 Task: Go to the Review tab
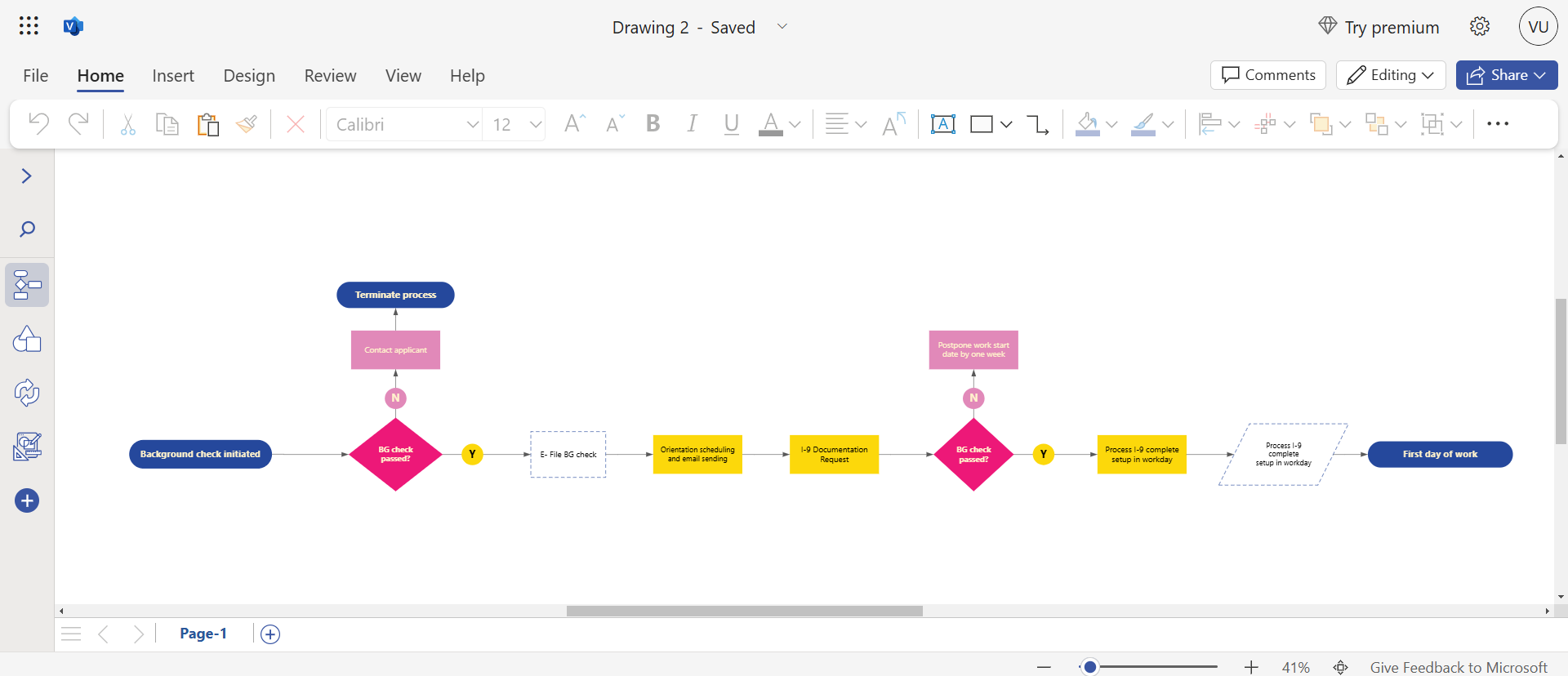(x=330, y=76)
